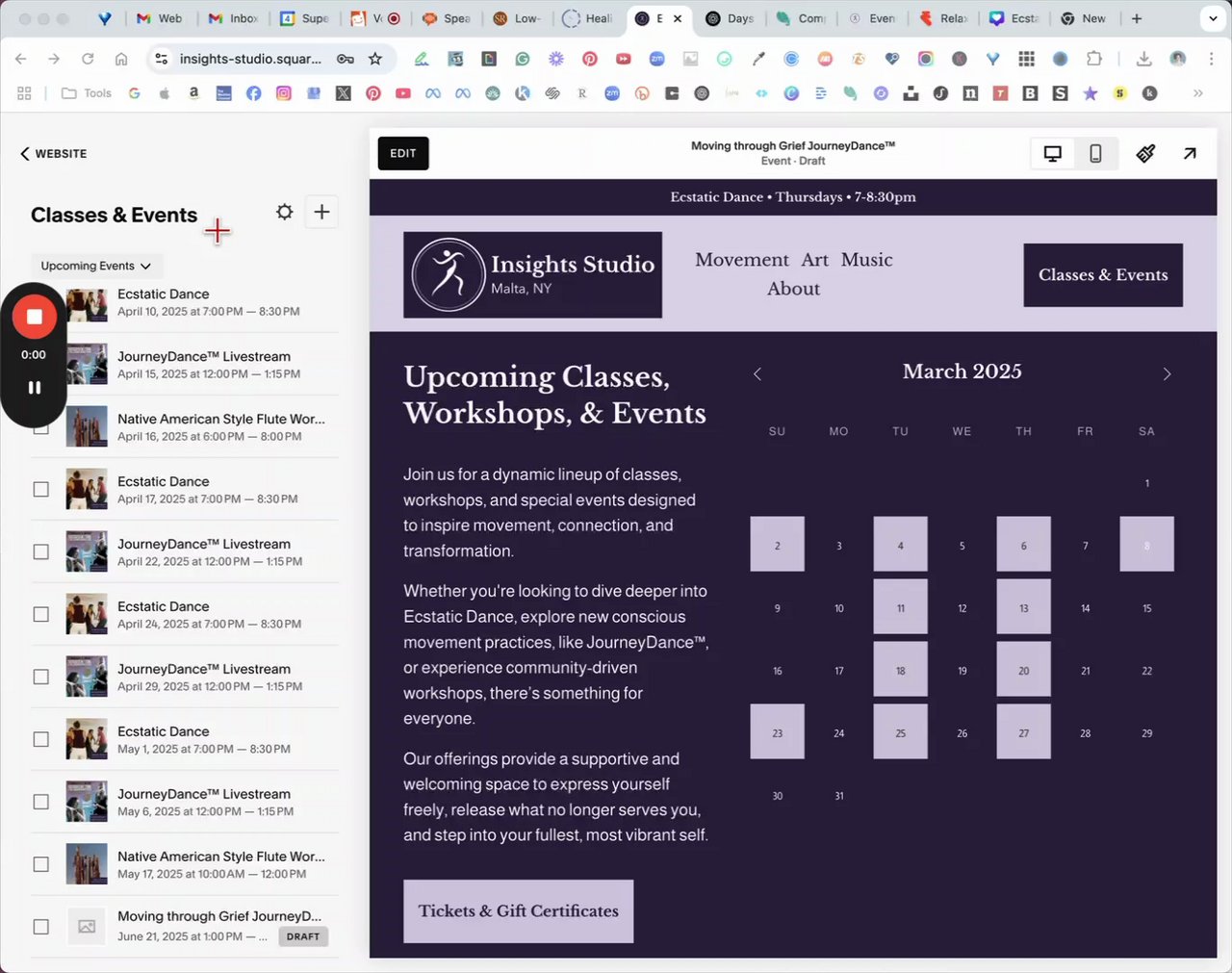Open Facebook bookmark
This screenshot has width=1232, height=973.
pos(253,93)
